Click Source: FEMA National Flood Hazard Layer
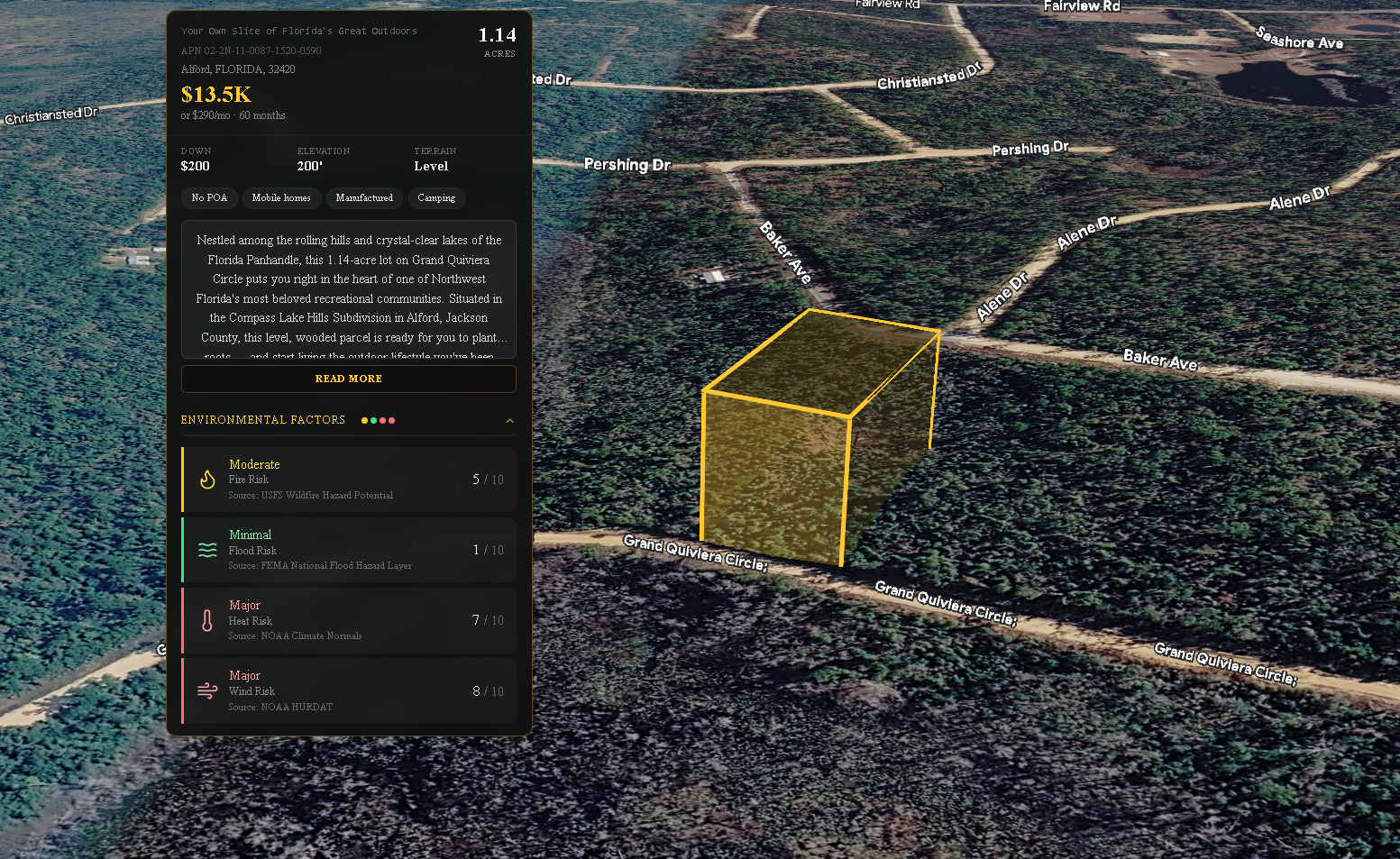1400x859 pixels. coord(320,566)
